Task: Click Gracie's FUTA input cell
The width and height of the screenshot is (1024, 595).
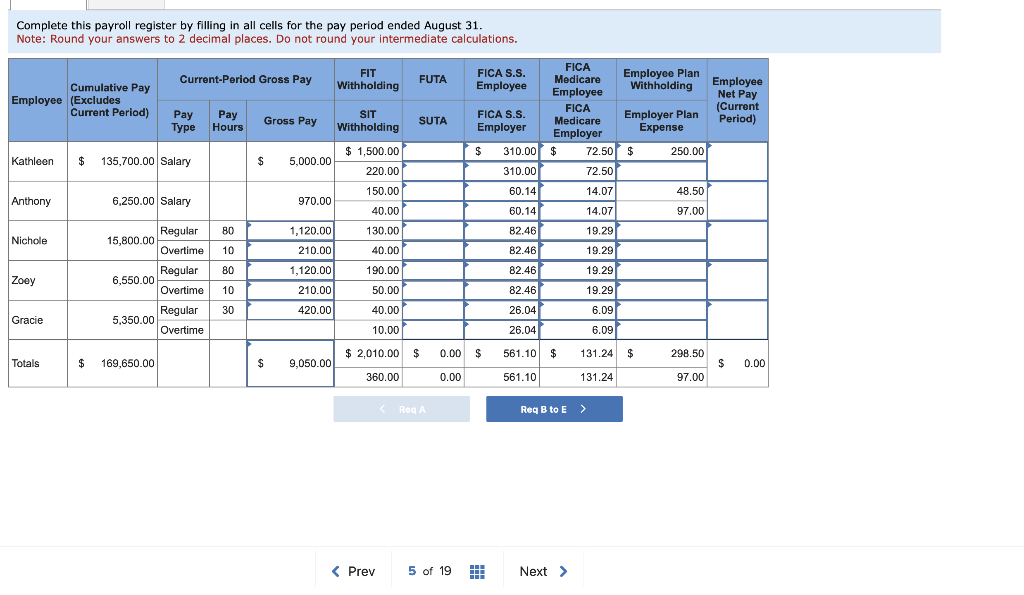Action: [433, 310]
